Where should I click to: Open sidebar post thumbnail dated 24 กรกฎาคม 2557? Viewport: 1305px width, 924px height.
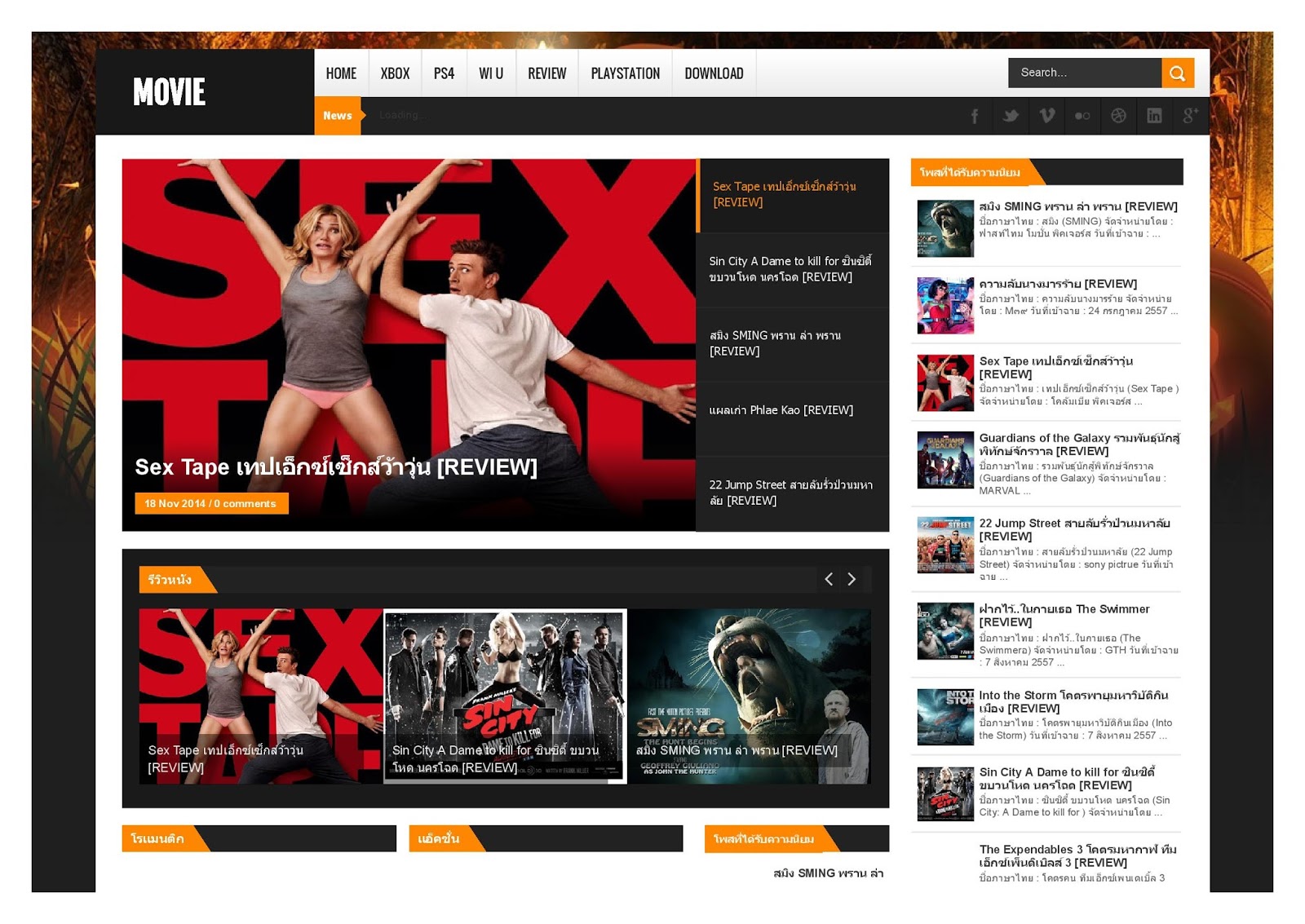coord(945,306)
